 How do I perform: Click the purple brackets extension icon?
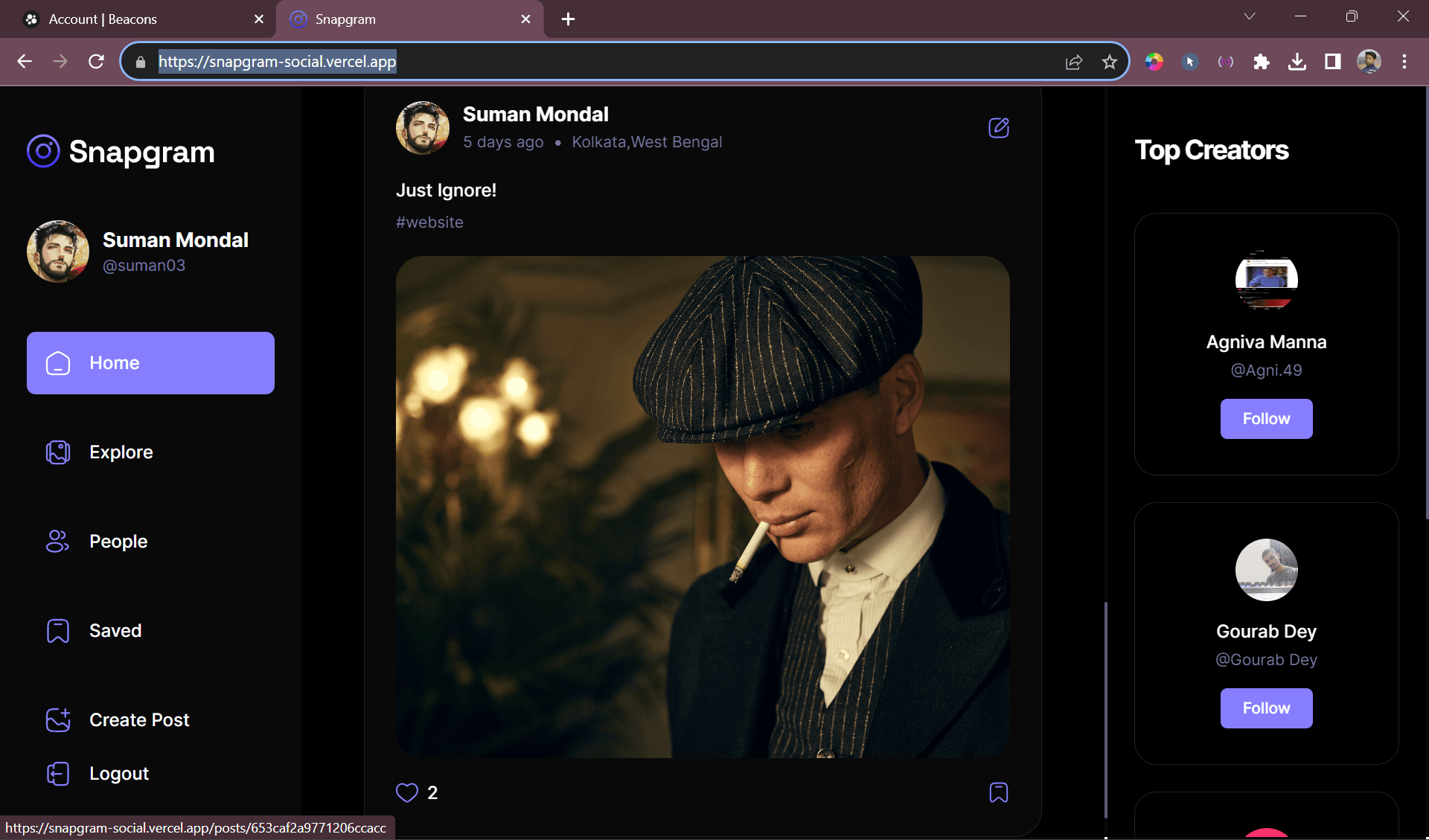[x=1226, y=62]
